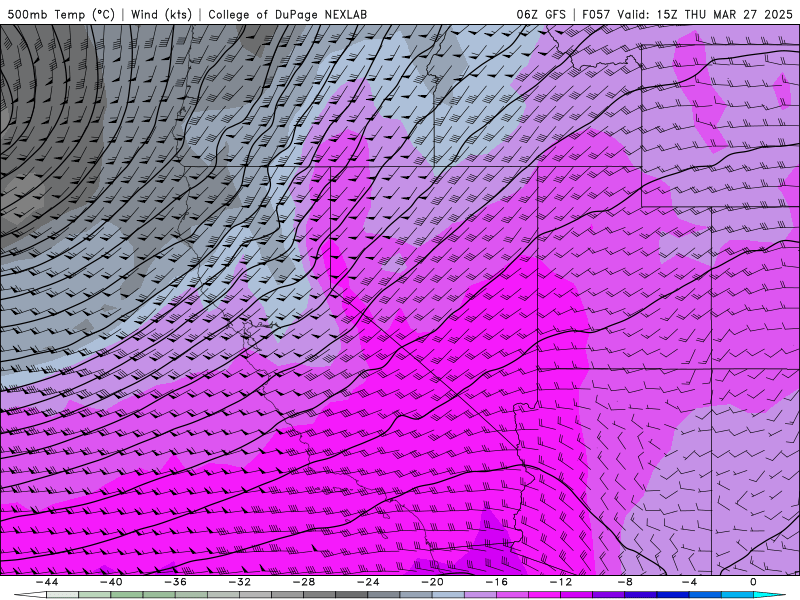This screenshot has height=600, width=800.
Task: Click the 0 colorbar tick label
Action: point(754,582)
